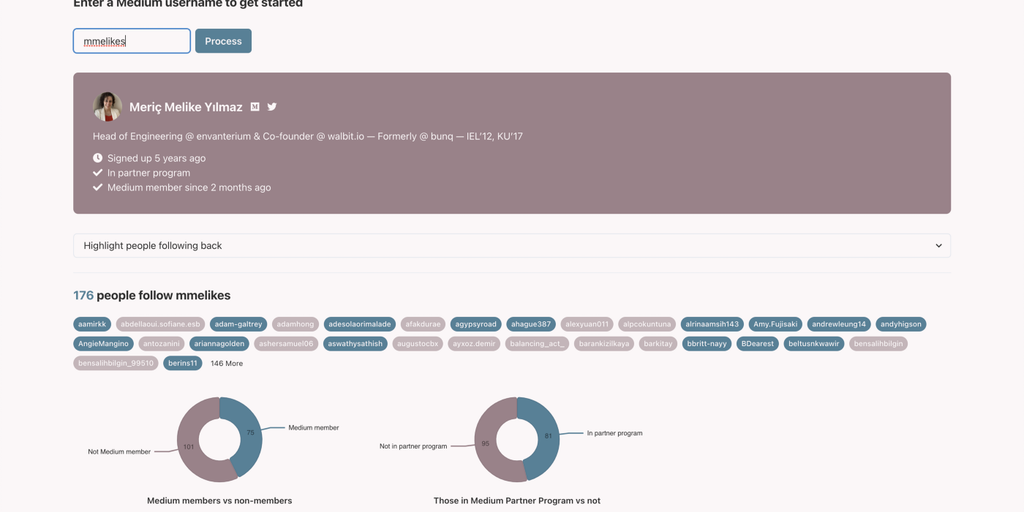Select the ahague387 follower tag
1024x512 pixels.
coord(531,324)
